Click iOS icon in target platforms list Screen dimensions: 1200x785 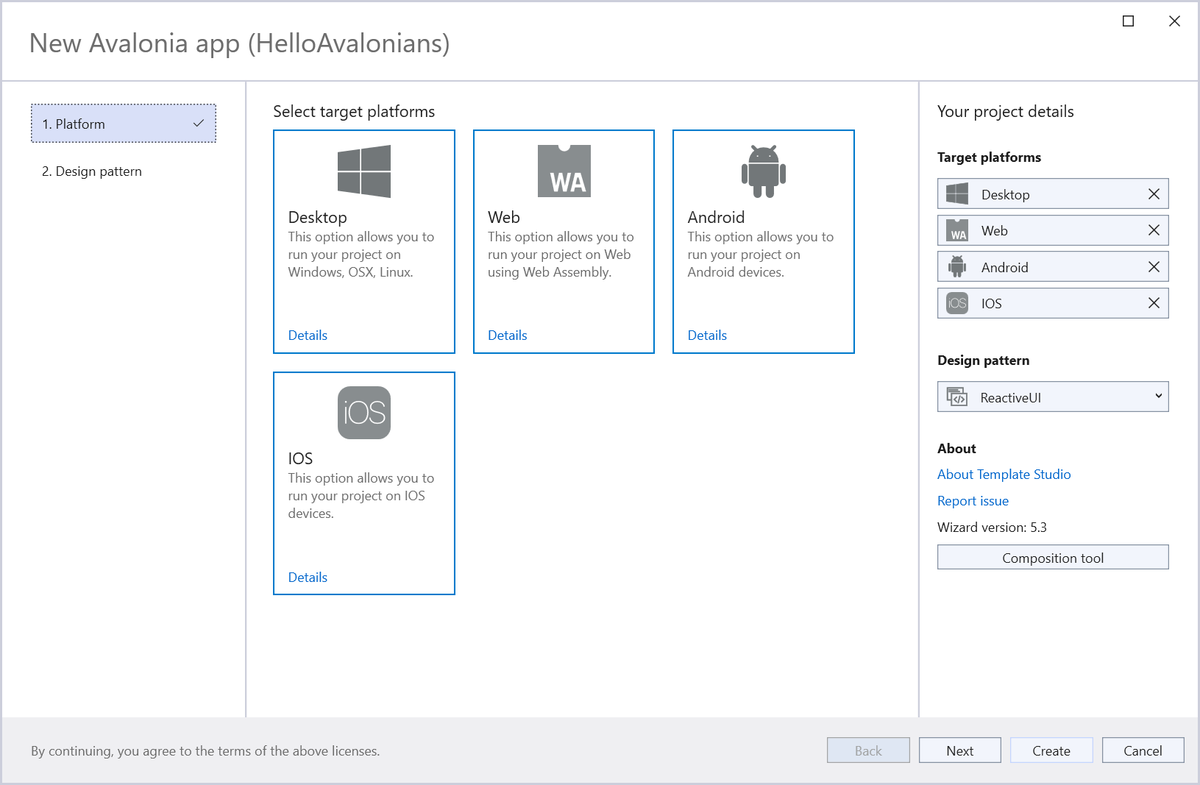pyautogui.click(x=957, y=303)
